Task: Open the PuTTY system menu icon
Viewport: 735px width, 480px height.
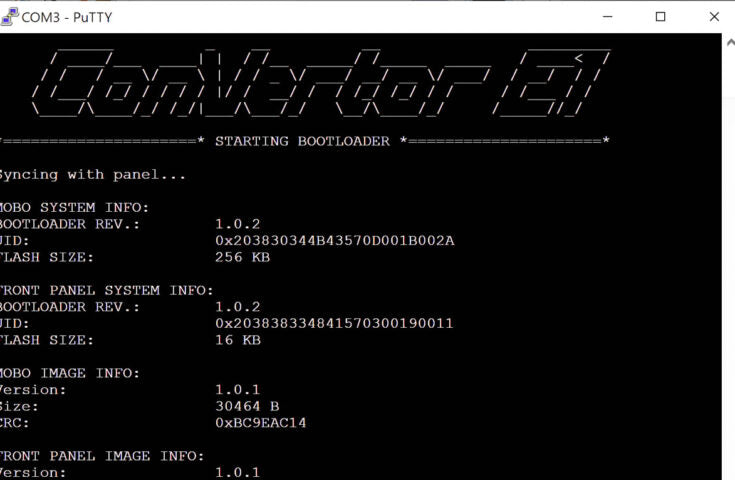Action: click(x=10, y=16)
